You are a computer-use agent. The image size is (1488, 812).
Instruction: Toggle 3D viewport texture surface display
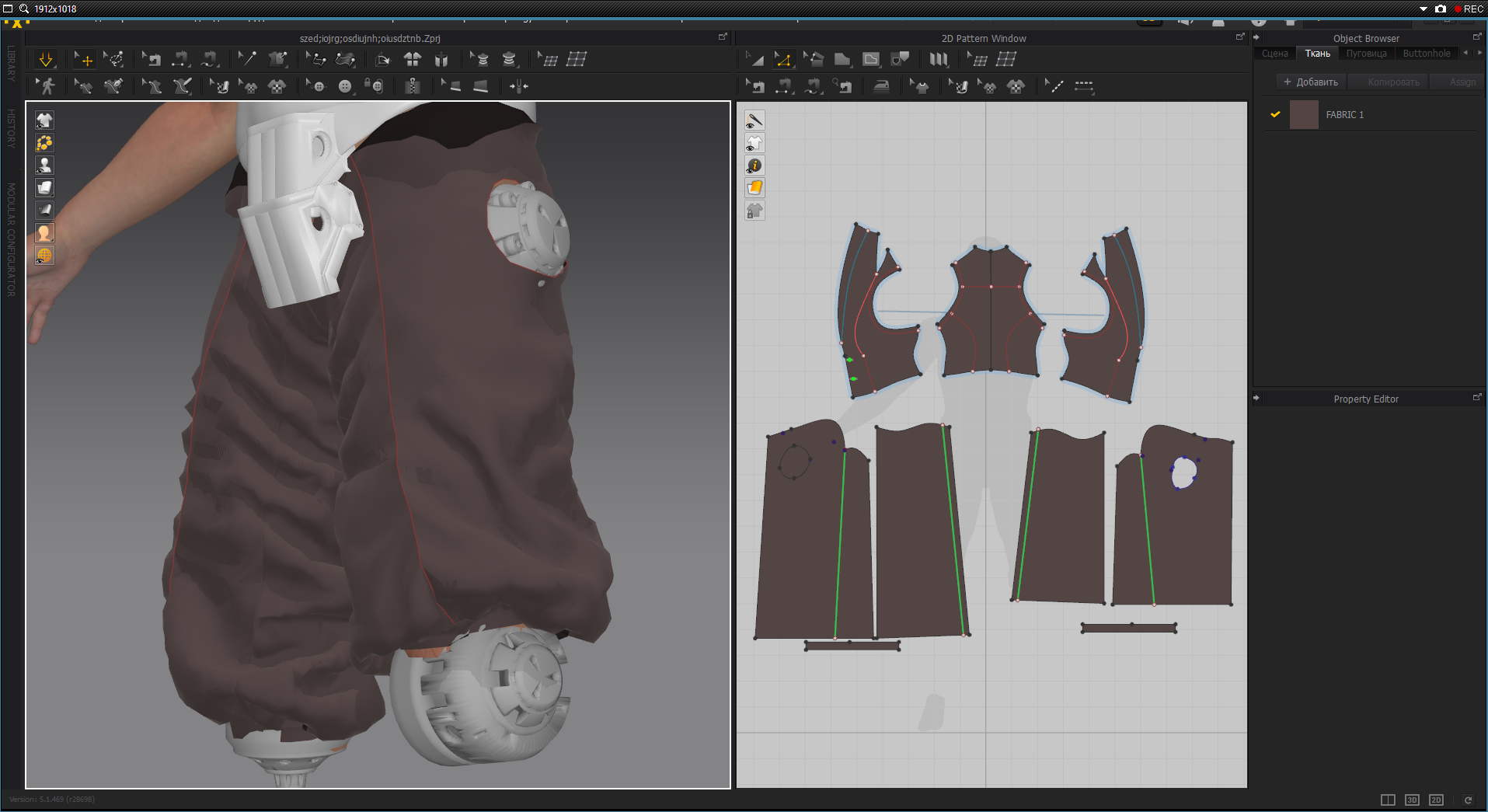[44, 187]
